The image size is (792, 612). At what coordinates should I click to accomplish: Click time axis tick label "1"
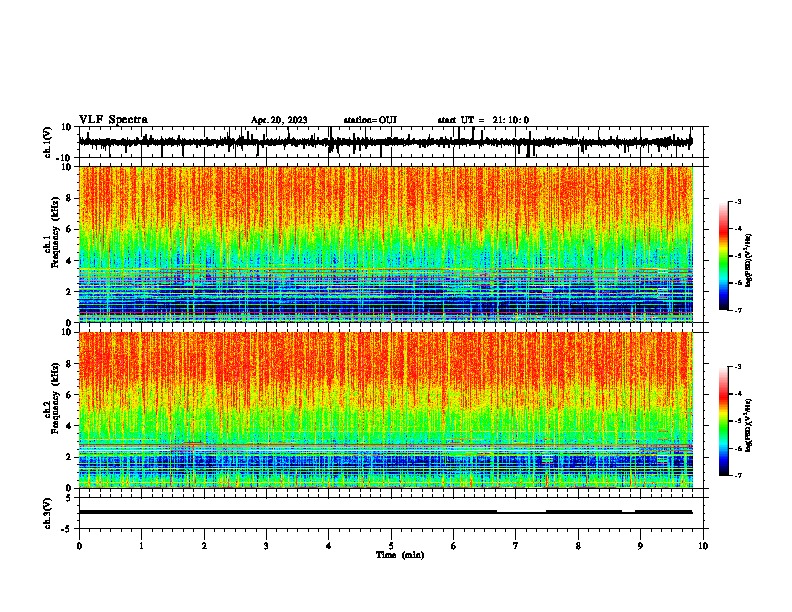pos(141,546)
